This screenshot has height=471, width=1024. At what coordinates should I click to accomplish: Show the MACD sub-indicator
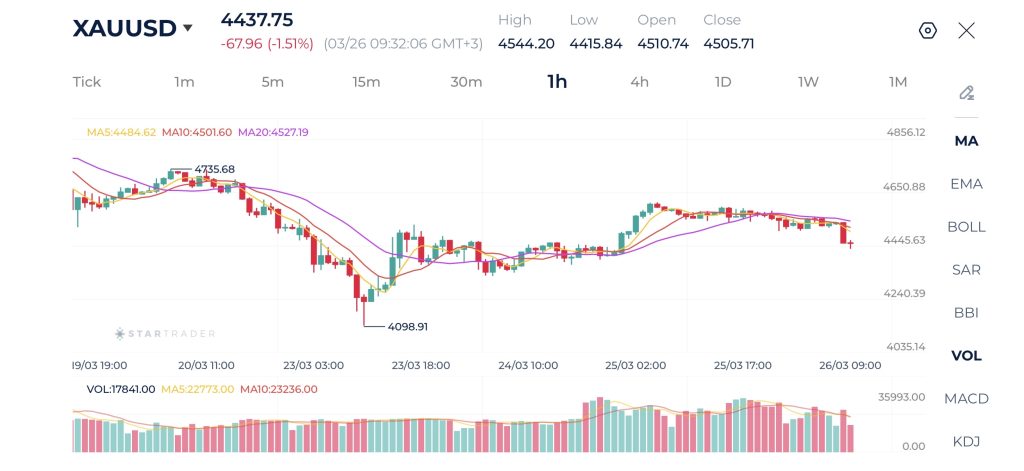[966, 399]
